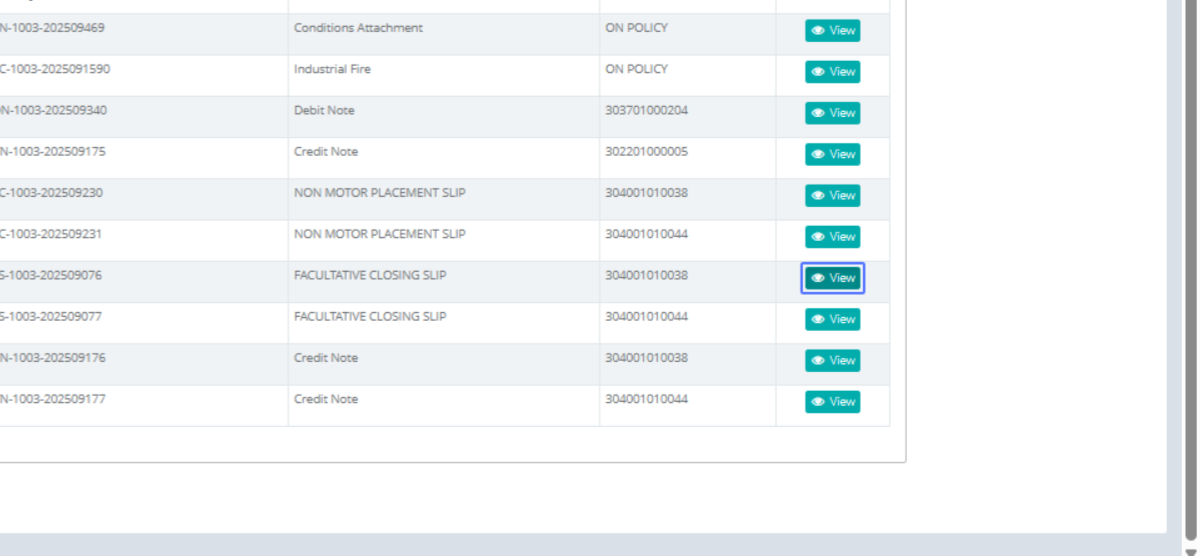The image size is (1200, 556).
Task: Click scroll down arrow at bottom right
Action: coord(1190,551)
